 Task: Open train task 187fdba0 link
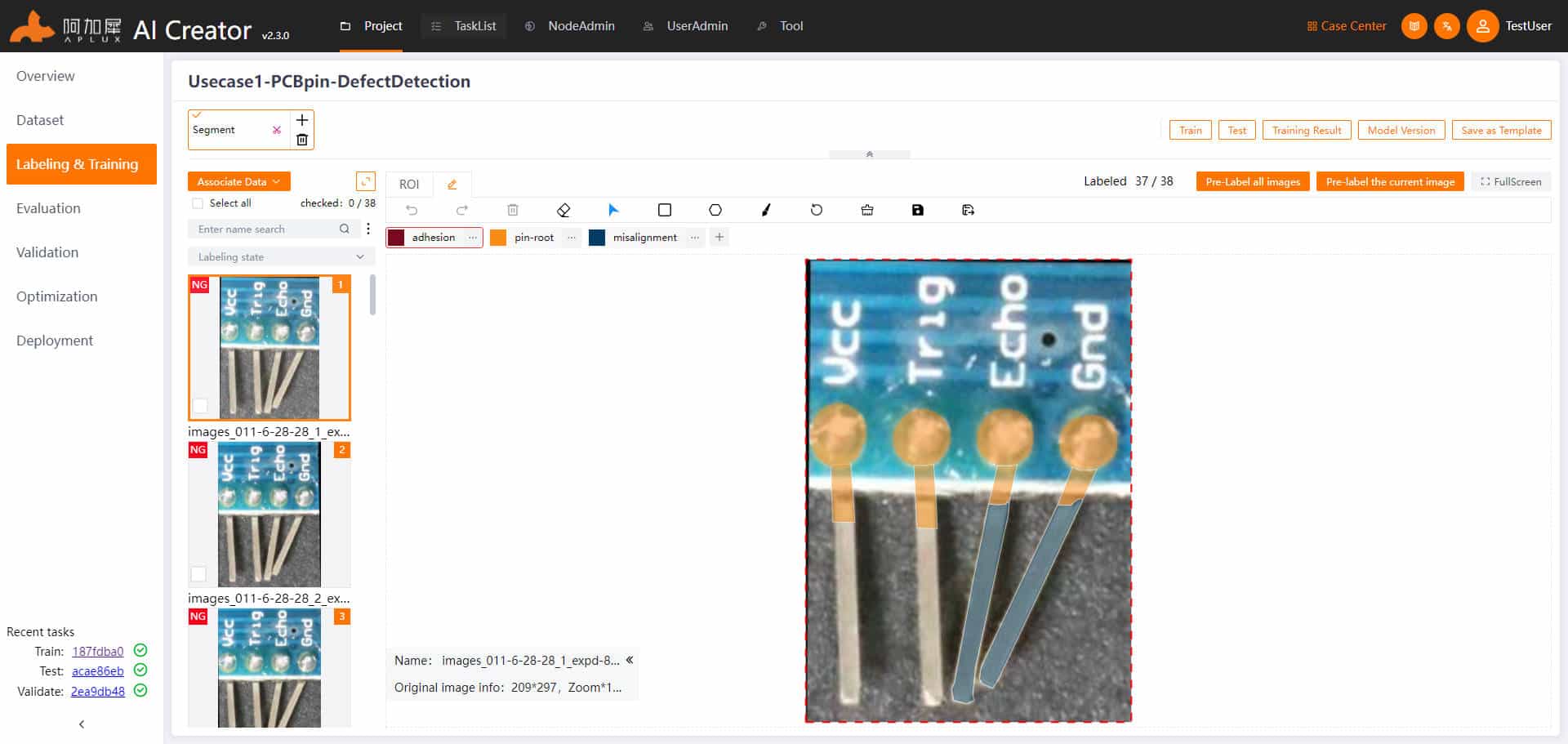(x=98, y=652)
